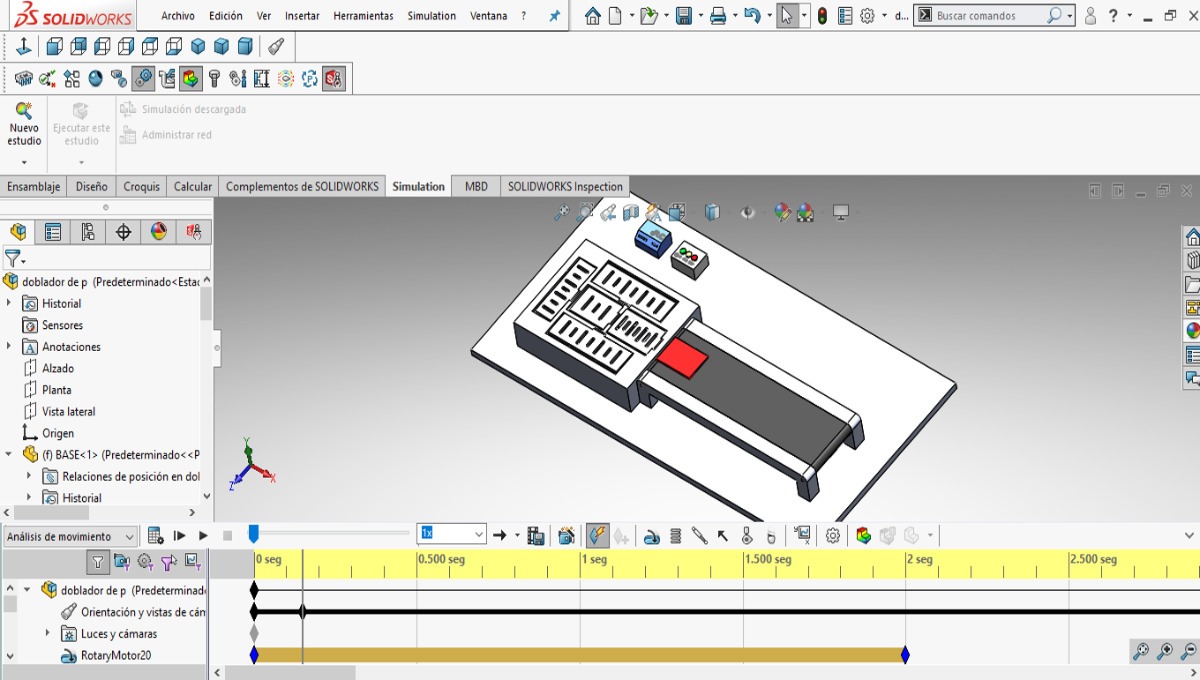Screen dimensions: 1200x680
Task: Open the 1x playback speed combo box
Action: point(452,534)
